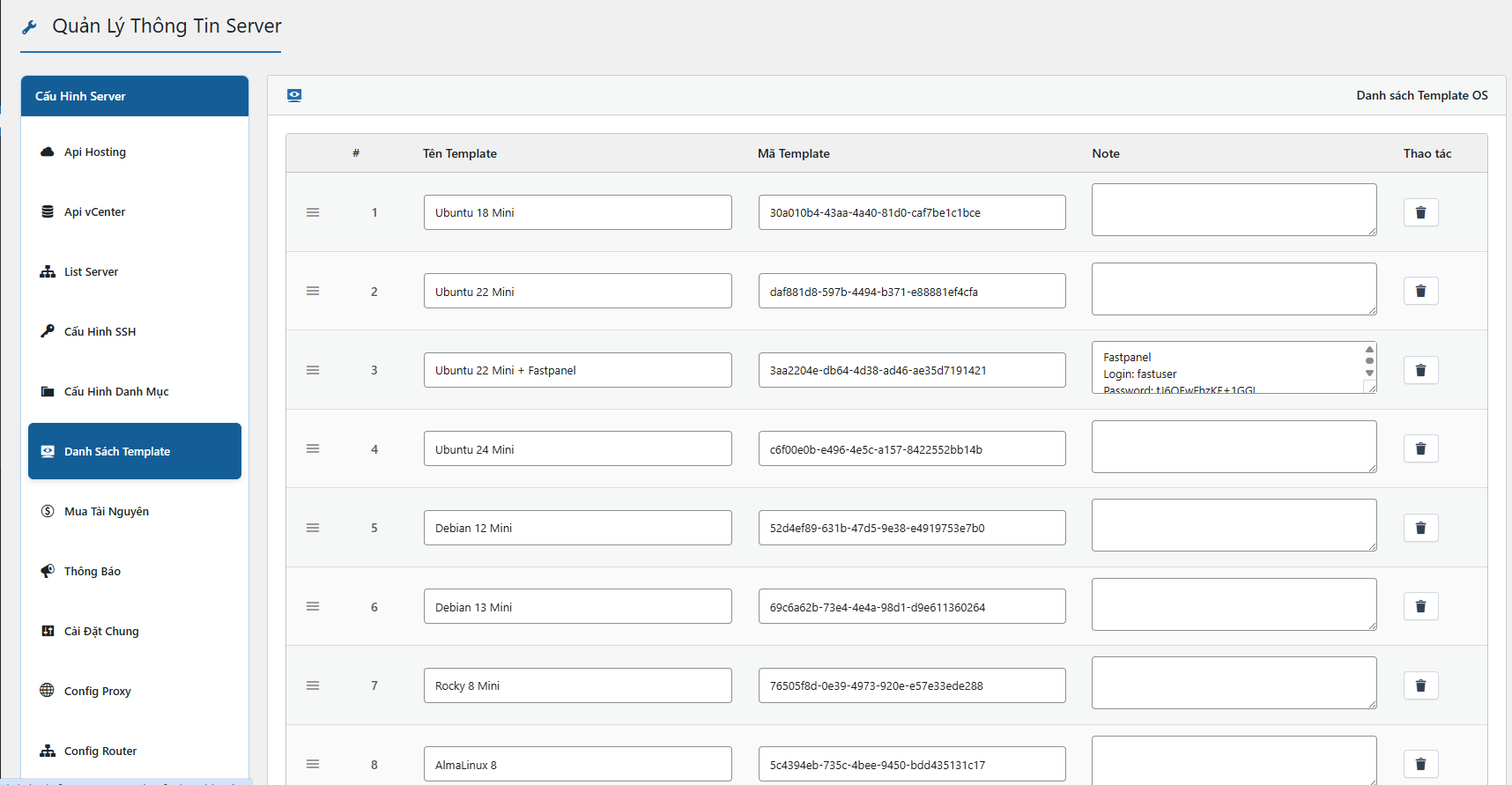Delete the Ubuntu 22 Mini template row 2
This screenshot has height=785, width=1512.
tap(1420, 291)
